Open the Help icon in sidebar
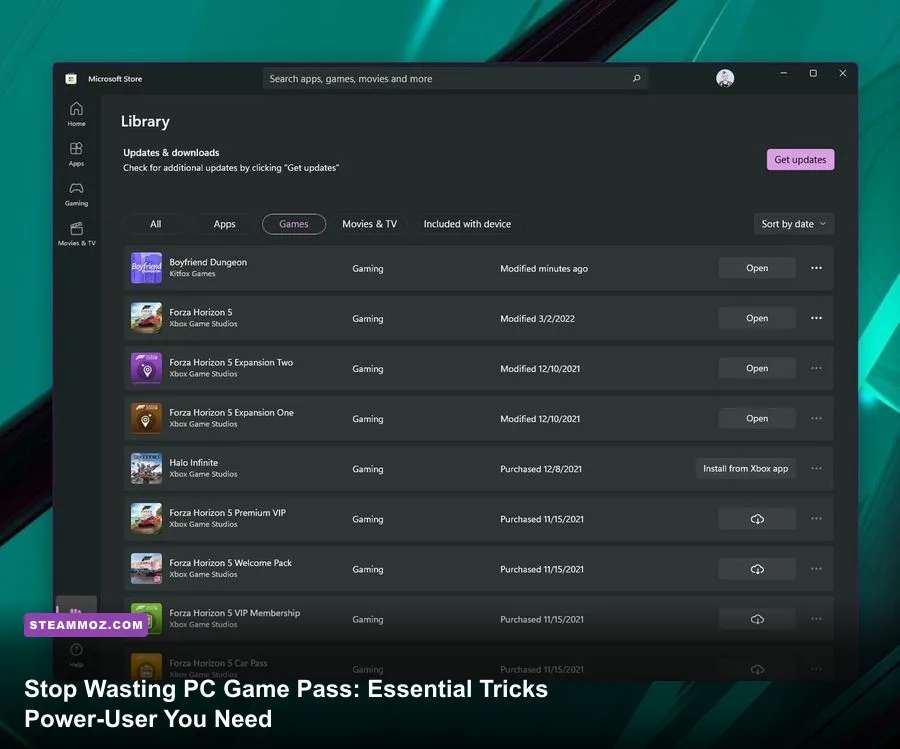The width and height of the screenshot is (900, 749). click(x=76, y=654)
